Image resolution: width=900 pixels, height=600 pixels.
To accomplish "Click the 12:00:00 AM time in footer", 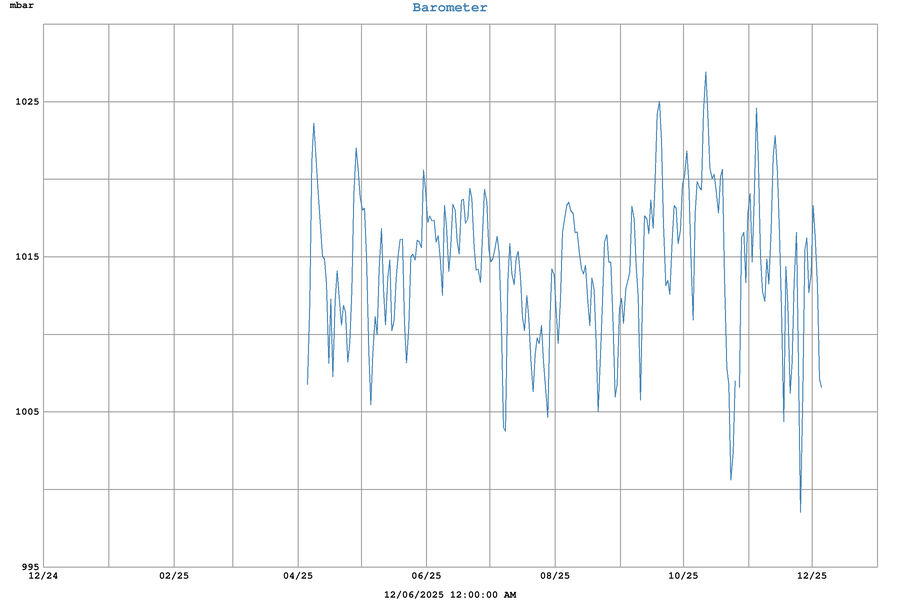I will pyautogui.click(x=483, y=595).
